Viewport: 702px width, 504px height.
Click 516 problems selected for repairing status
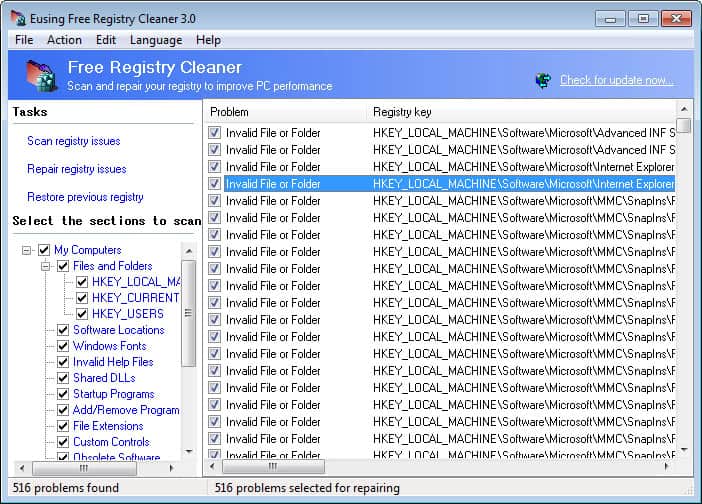(307, 488)
